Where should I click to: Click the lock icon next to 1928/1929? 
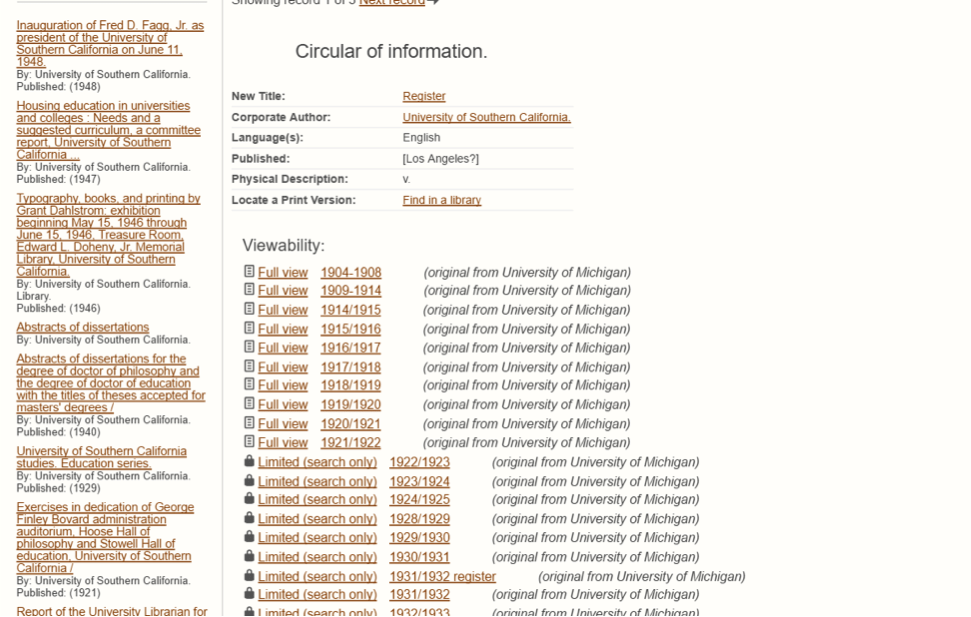tap(249, 519)
